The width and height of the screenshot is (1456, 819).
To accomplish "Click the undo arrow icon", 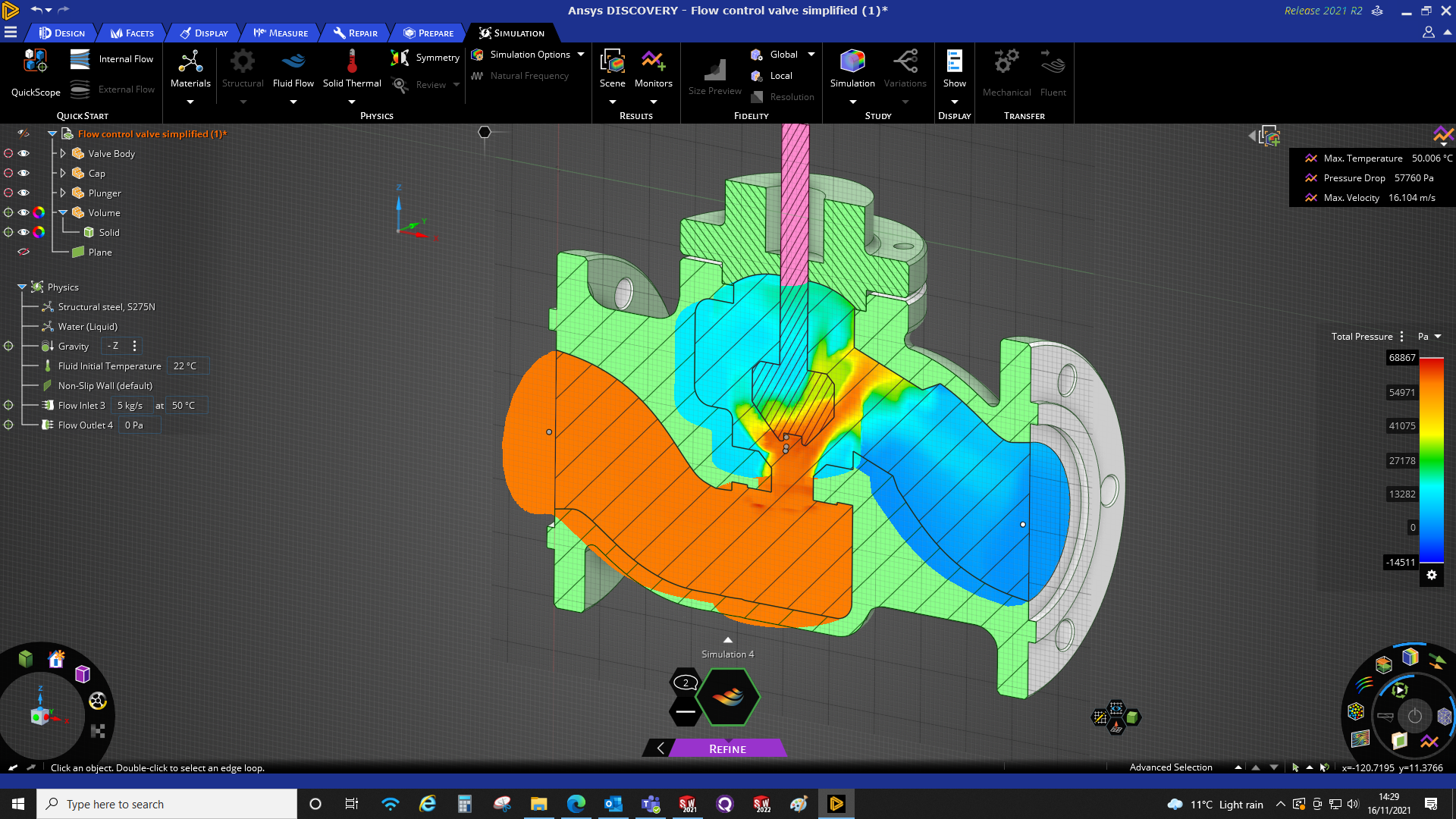I will point(36,10).
